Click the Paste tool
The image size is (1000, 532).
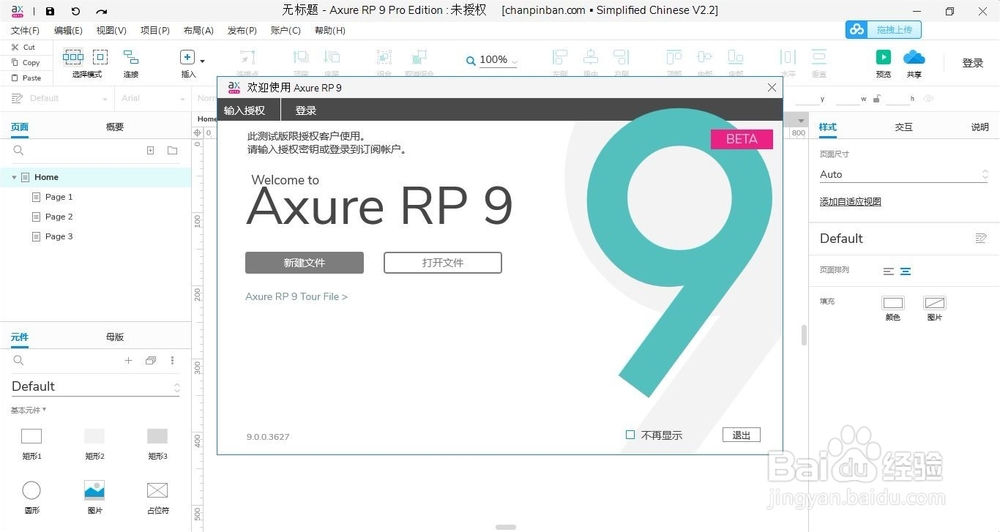click(x=26, y=78)
